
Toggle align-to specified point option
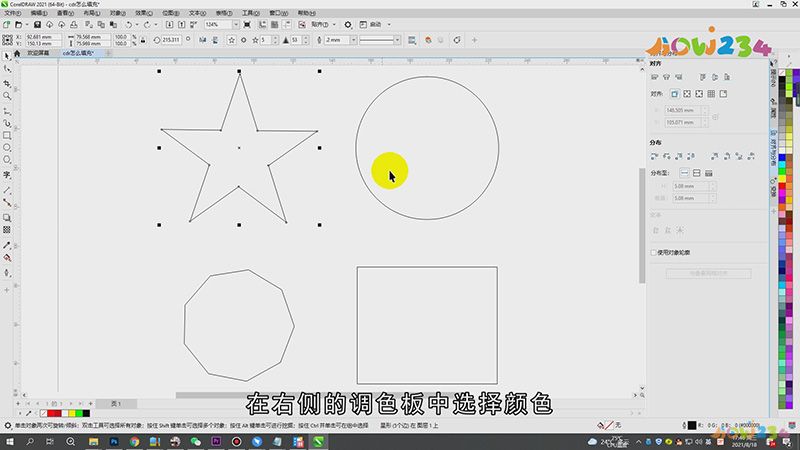(x=723, y=94)
